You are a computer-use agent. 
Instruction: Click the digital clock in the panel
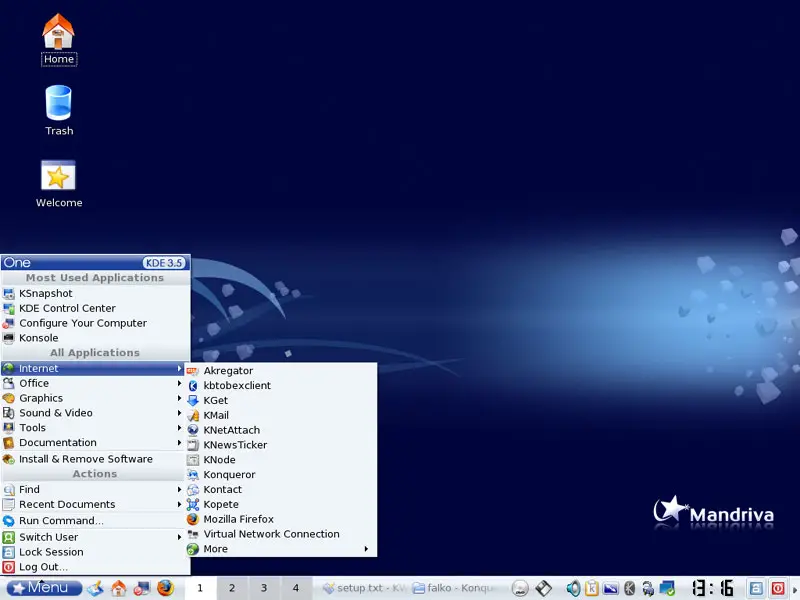point(712,588)
